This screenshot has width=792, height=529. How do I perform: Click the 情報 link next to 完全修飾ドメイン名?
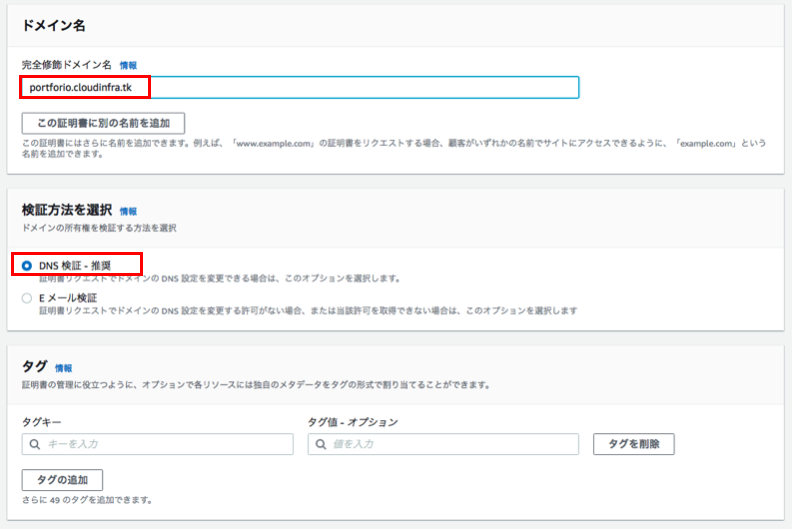tap(128, 65)
